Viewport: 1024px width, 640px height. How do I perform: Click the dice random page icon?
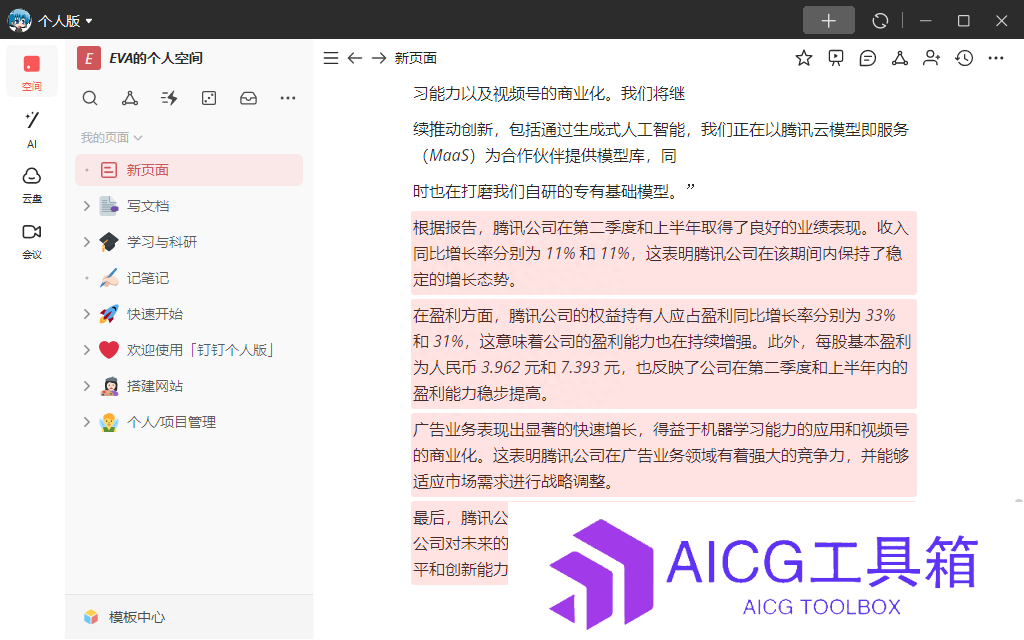pyautogui.click(x=209, y=98)
